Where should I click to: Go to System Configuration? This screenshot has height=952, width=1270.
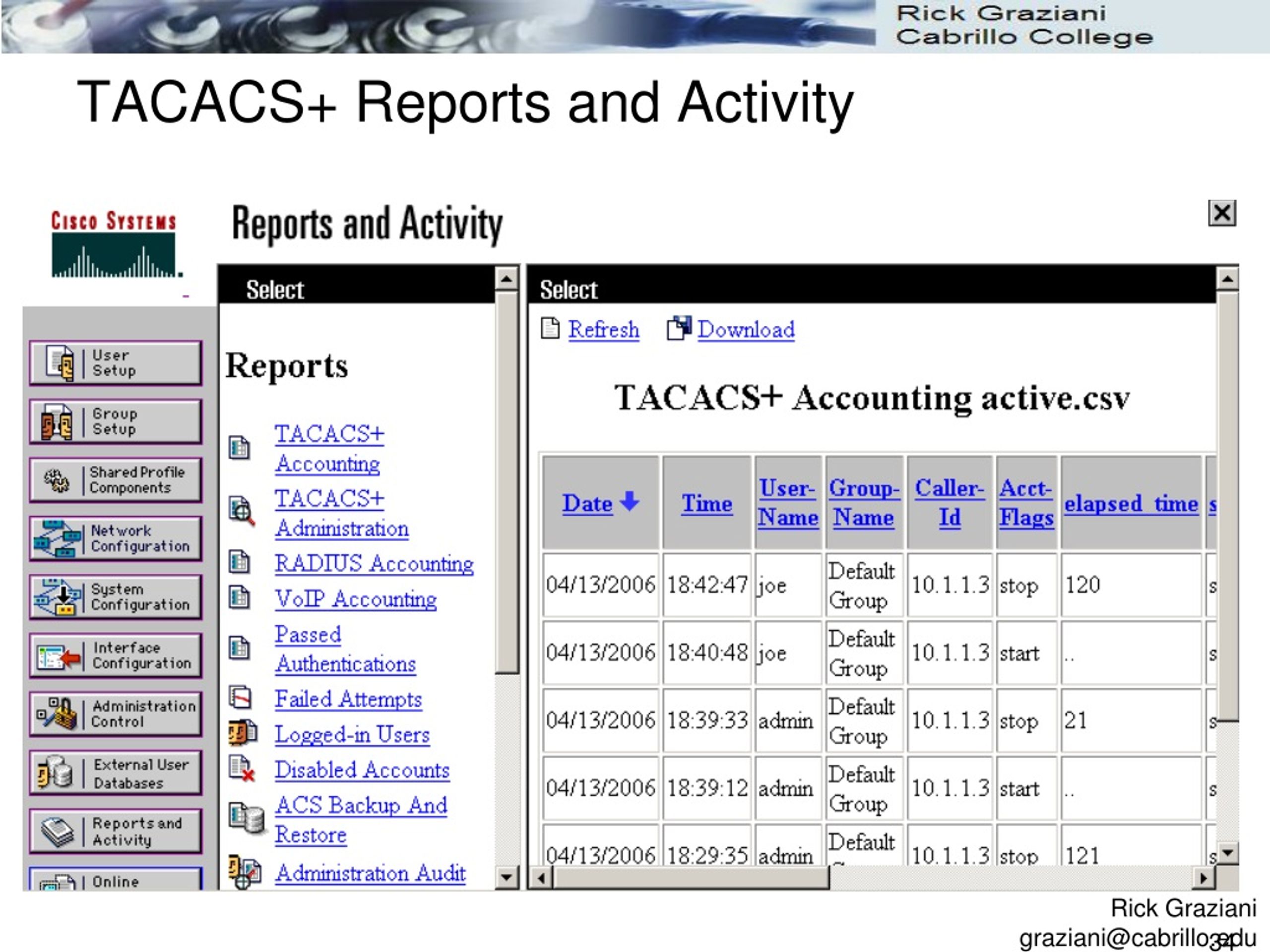[116, 597]
